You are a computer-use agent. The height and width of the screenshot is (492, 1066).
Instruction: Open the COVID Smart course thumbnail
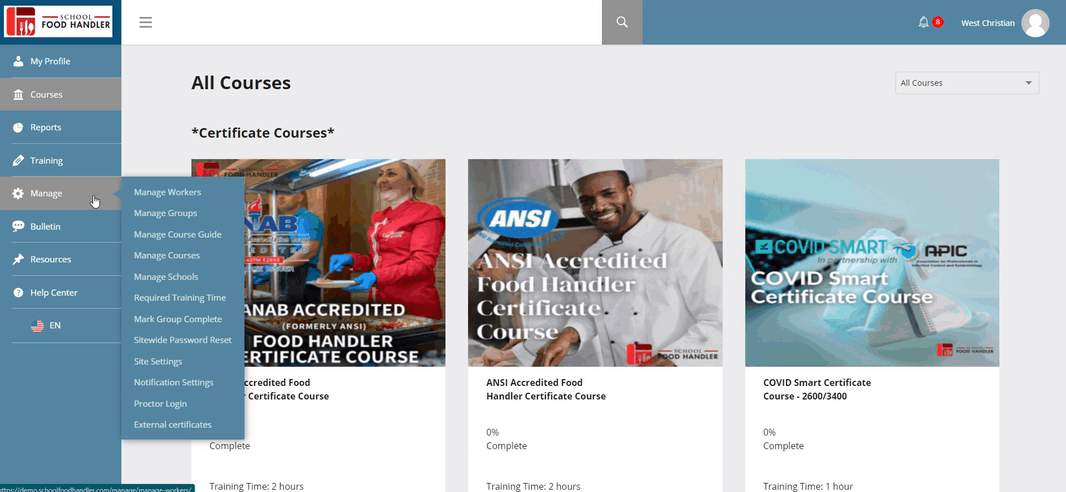pyautogui.click(x=872, y=263)
